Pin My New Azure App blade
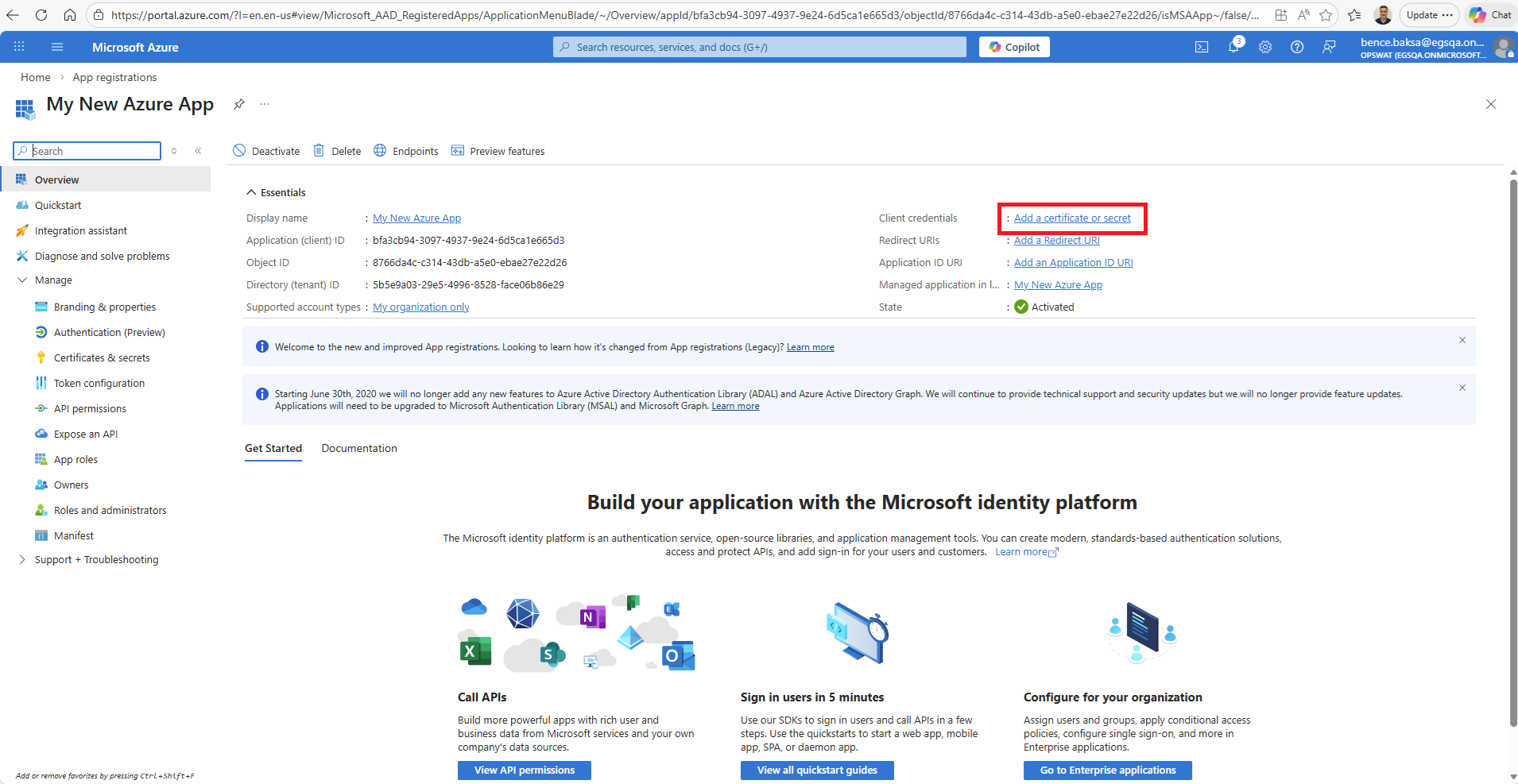The height and width of the screenshot is (784, 1518). click(238, 104)
